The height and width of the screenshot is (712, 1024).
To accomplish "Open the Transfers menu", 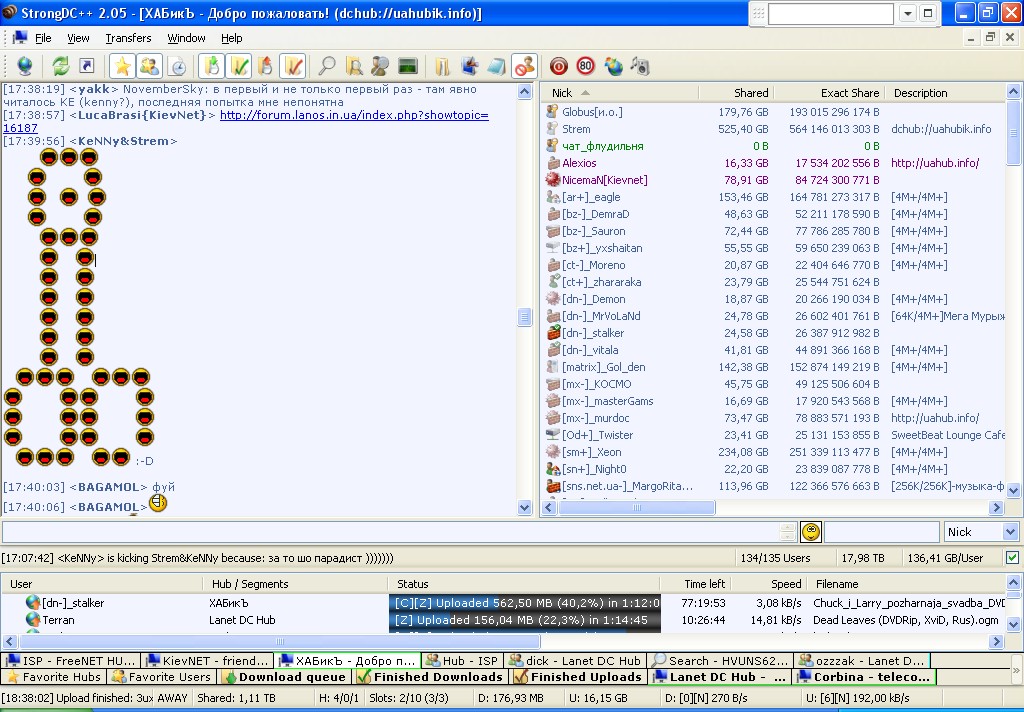I will click(128, 38).
